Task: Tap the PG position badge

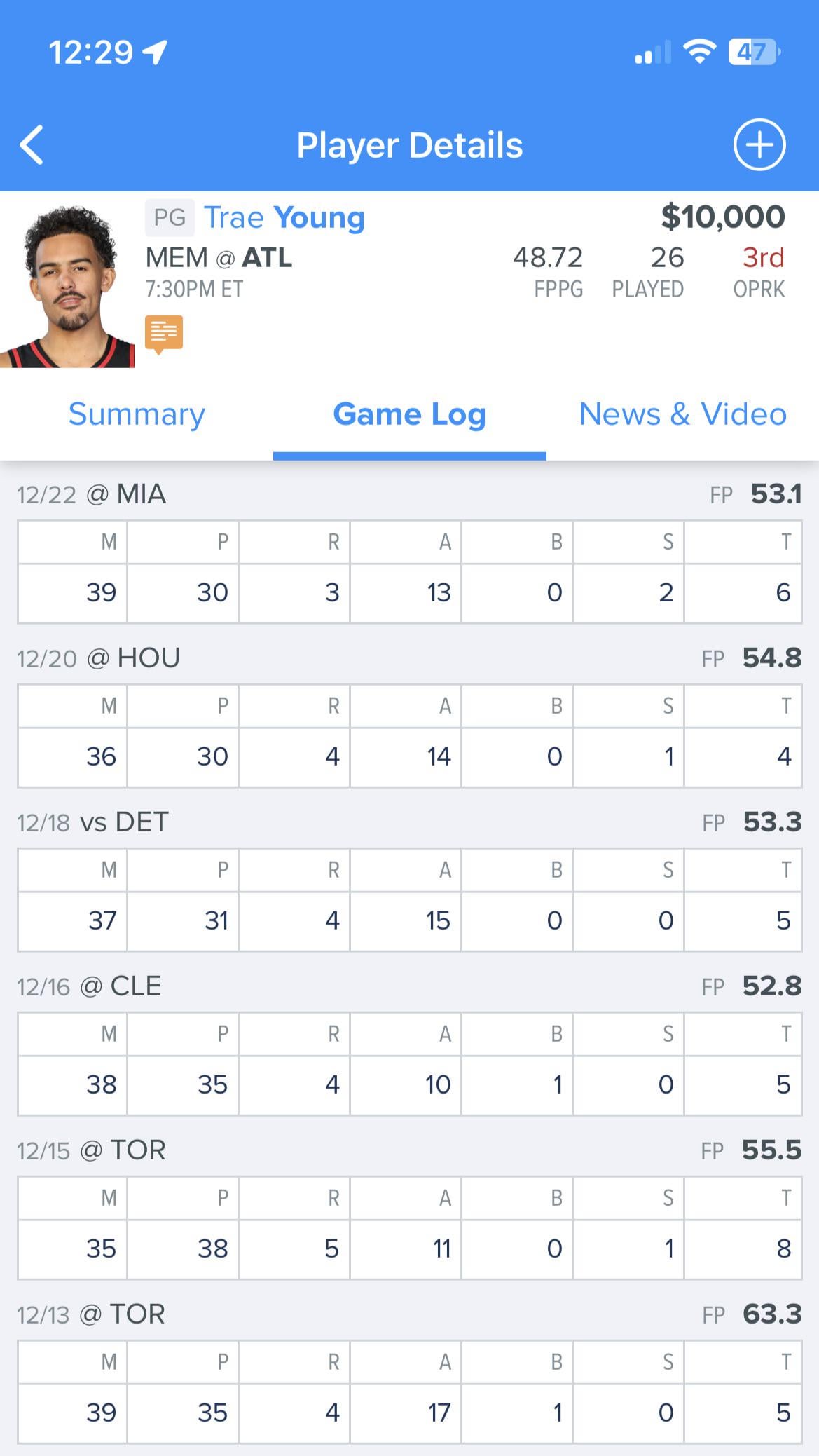Action: [x=170, y=217]
